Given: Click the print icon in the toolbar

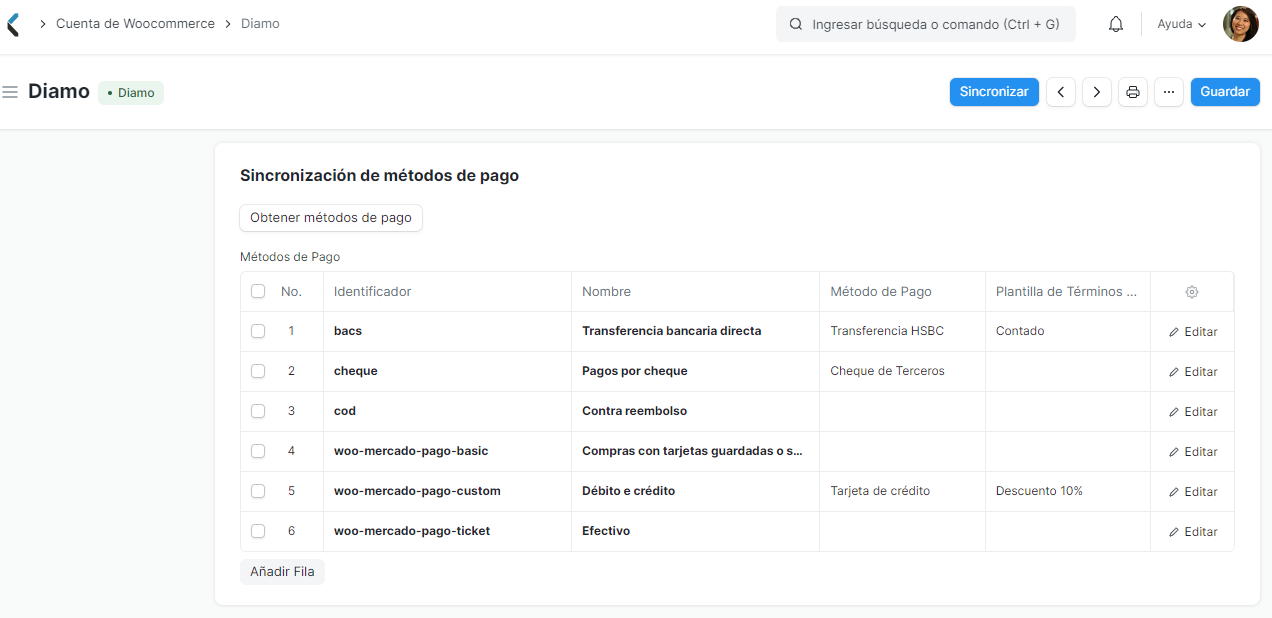Looking at the screenshot, I should 1132,91.
